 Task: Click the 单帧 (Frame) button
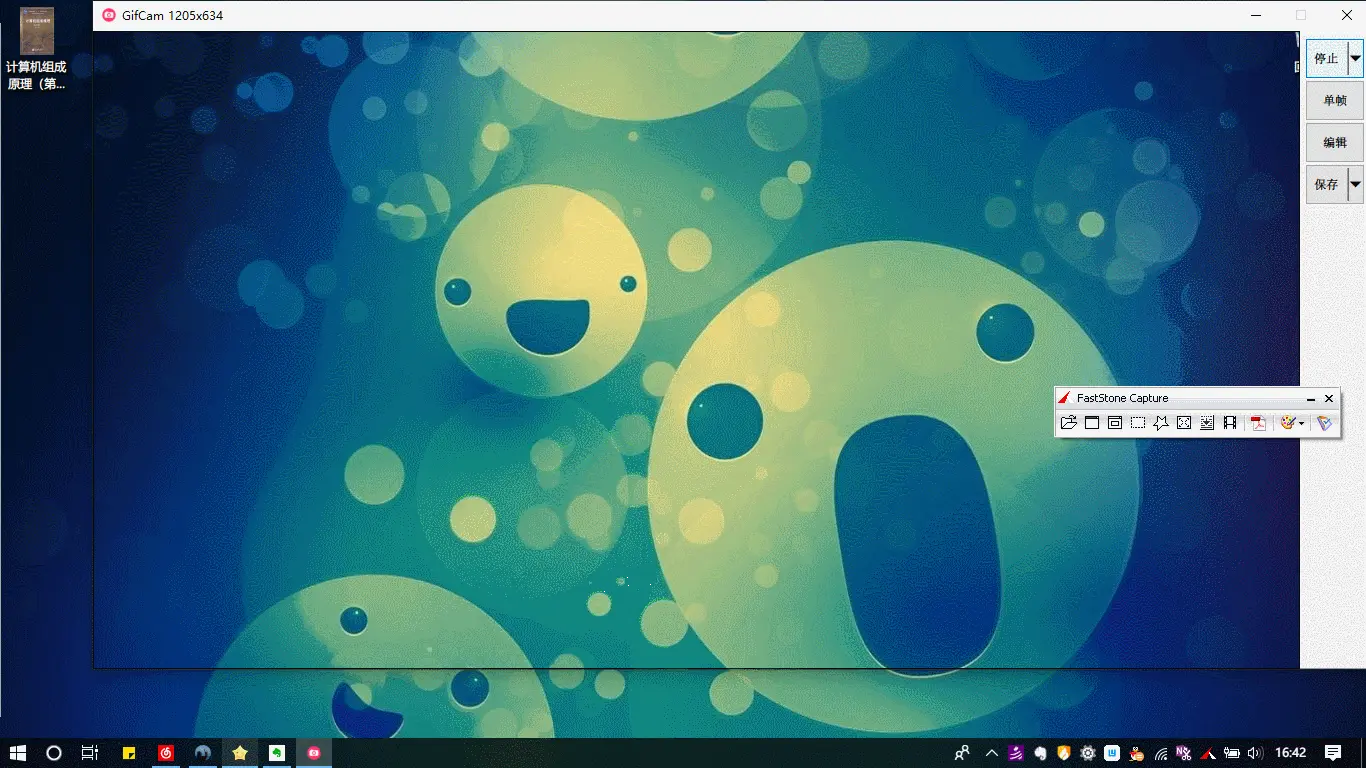[x=1335, y=101]
